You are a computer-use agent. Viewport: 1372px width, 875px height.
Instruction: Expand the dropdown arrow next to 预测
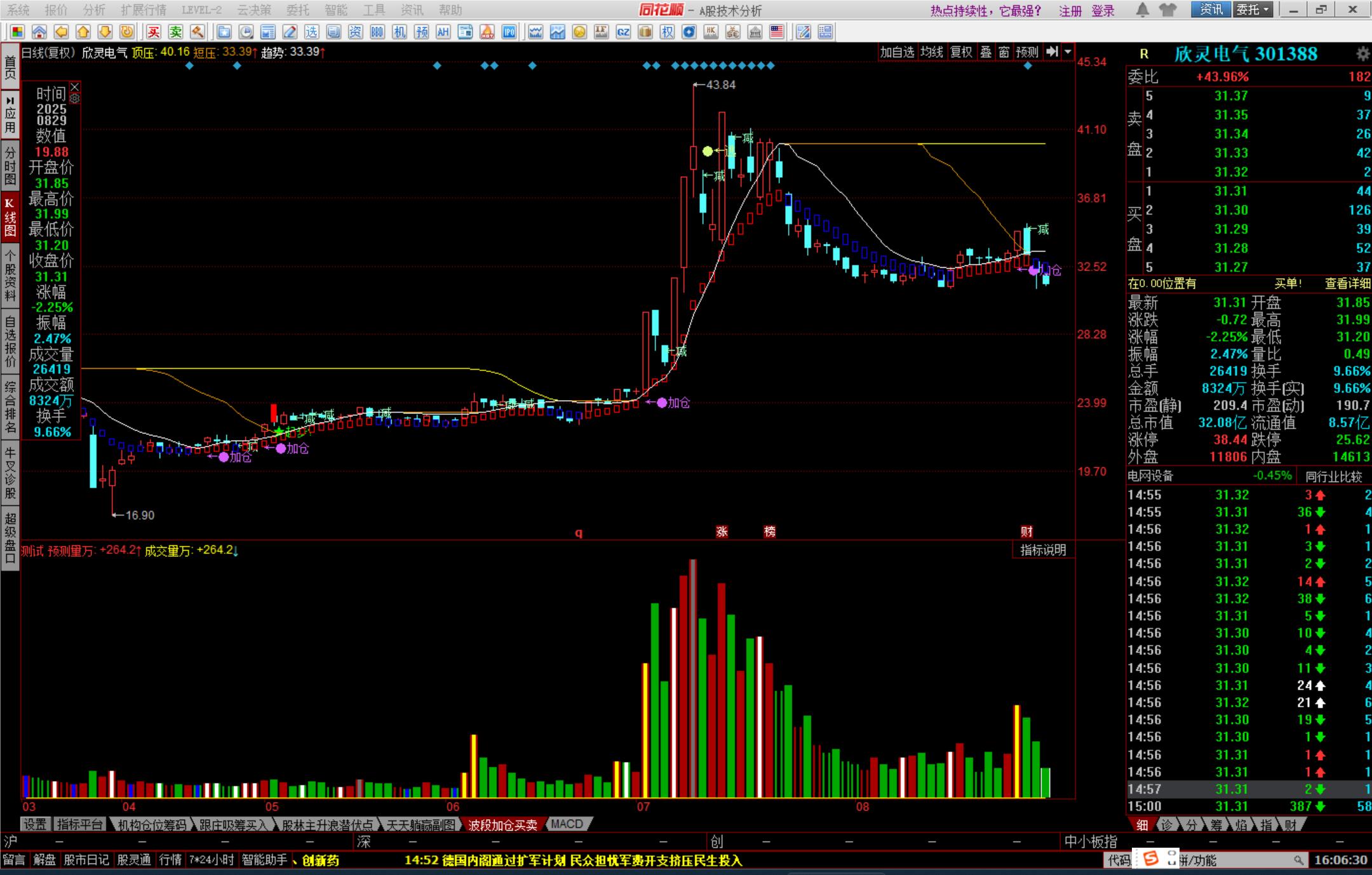coord(1068,52)
